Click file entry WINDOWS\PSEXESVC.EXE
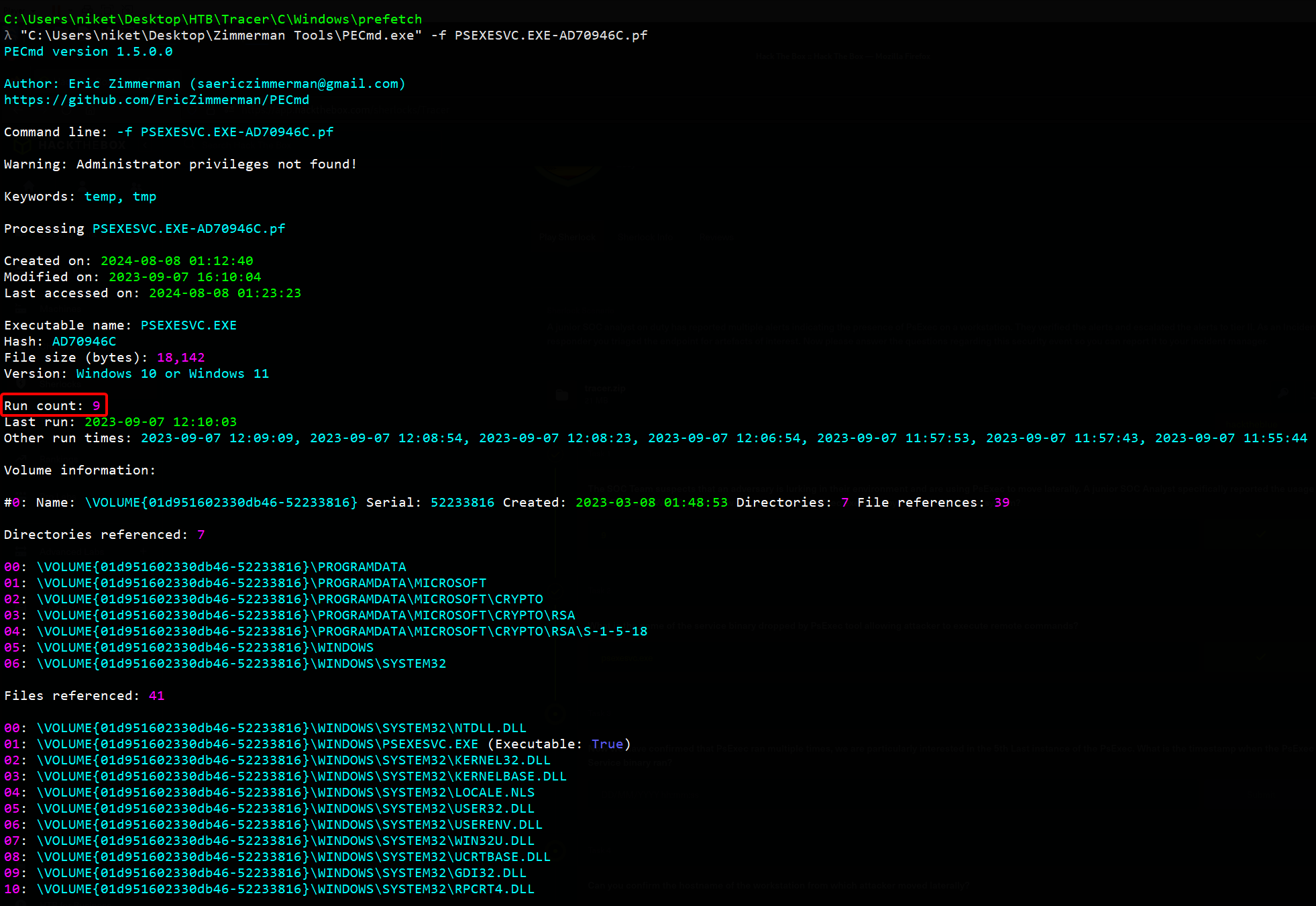The width and height of the screenshot is (1316, 906). [258, 744]
